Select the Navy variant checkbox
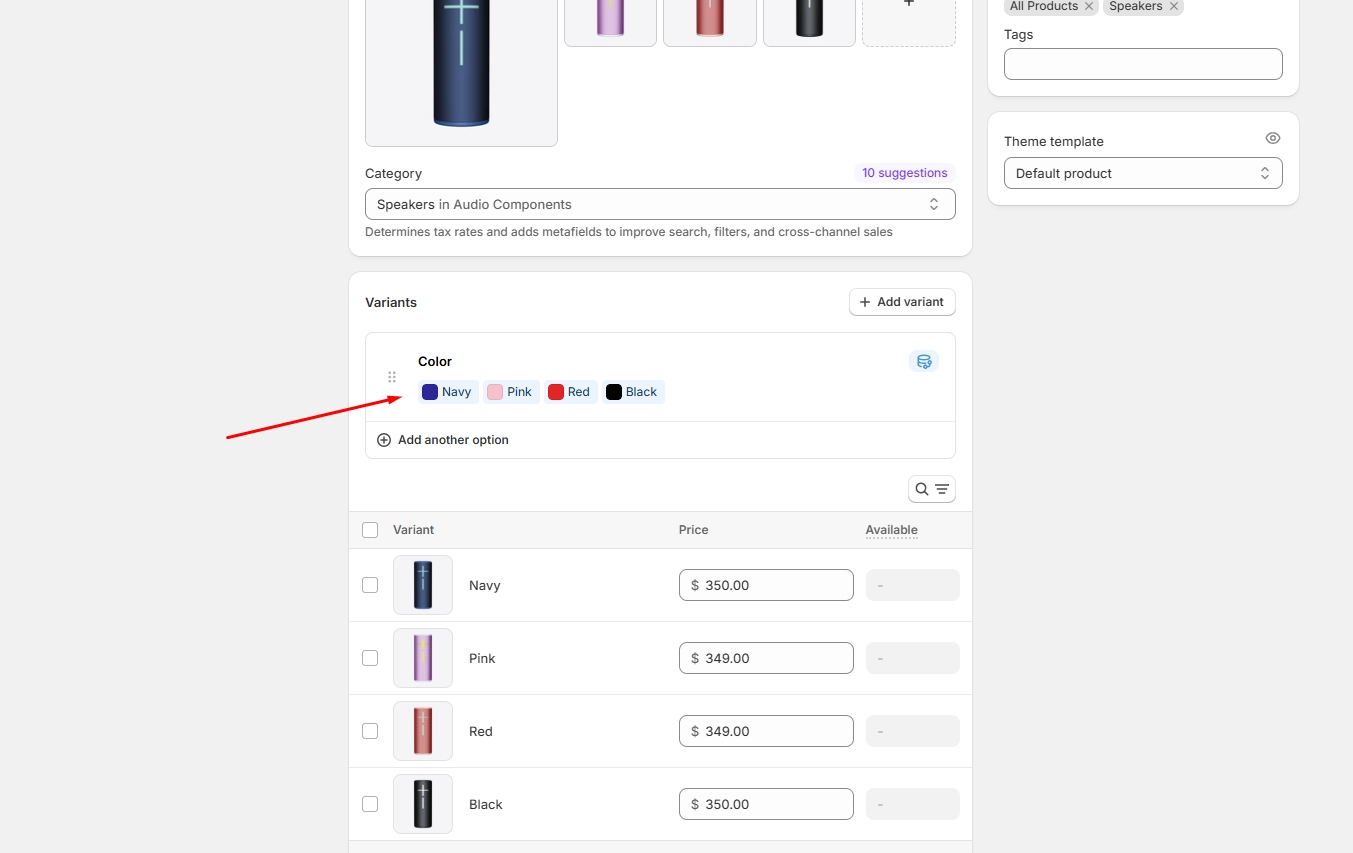1353x853 pixels. click(370, 585)
